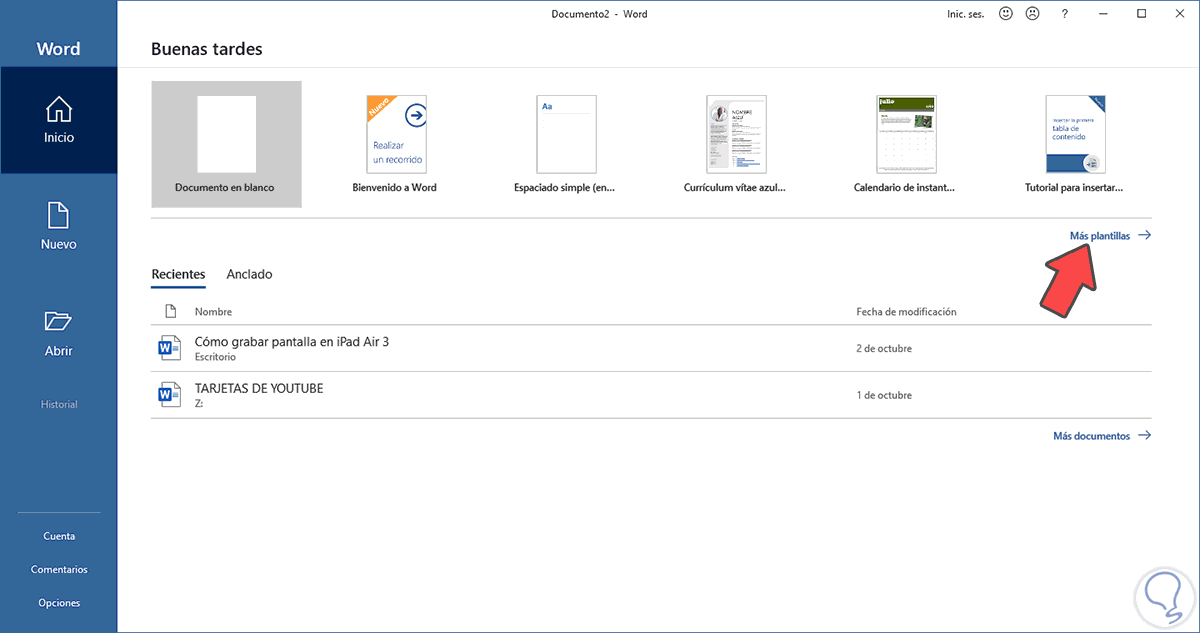Send a smile feedback face icon
This screenshot has height=633, width=1200.
(1005, 14)
